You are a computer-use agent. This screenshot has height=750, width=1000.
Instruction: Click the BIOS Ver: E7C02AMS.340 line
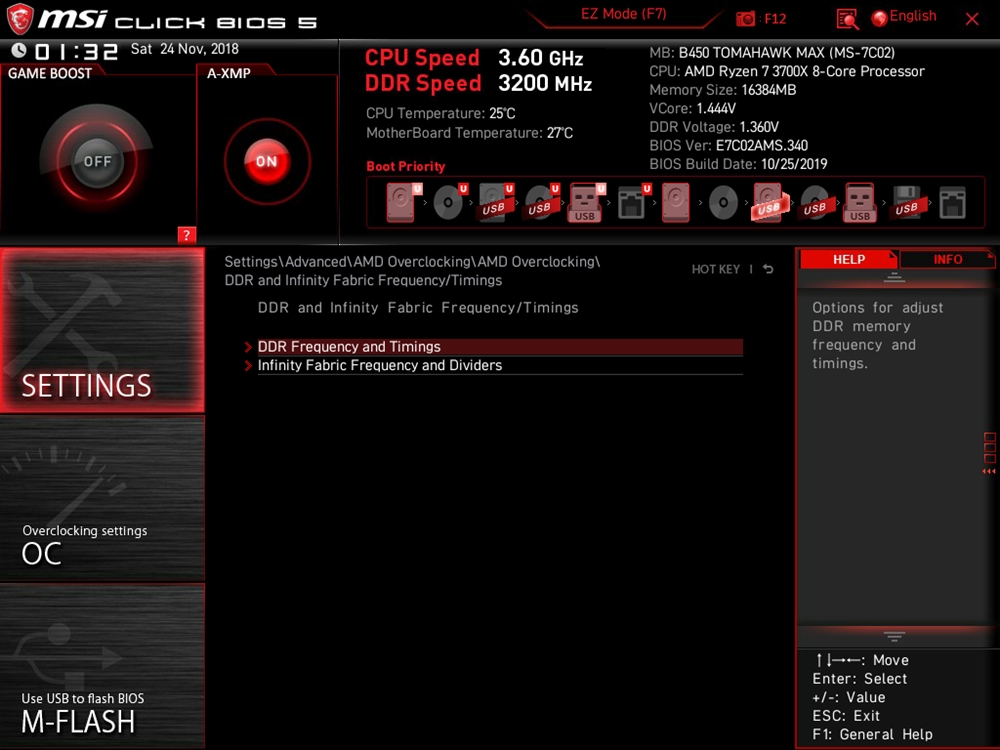pos(728,145)
